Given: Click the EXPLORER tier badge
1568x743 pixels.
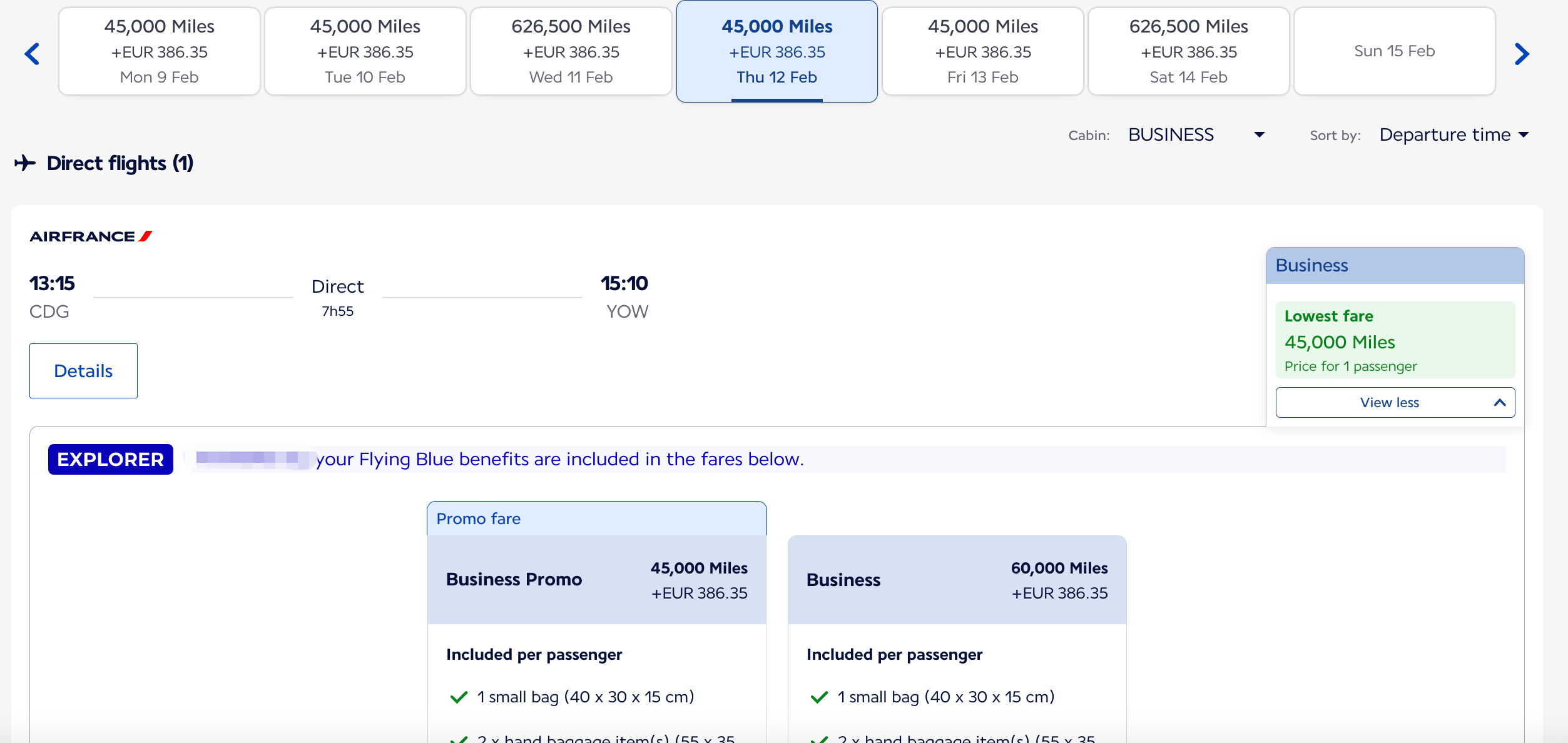Looking at the screenshot, I should coord(111,460).
